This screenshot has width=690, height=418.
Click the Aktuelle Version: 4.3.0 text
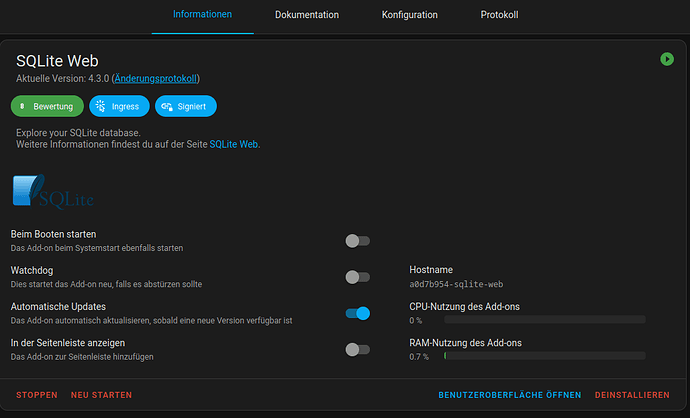click(62, 79)
